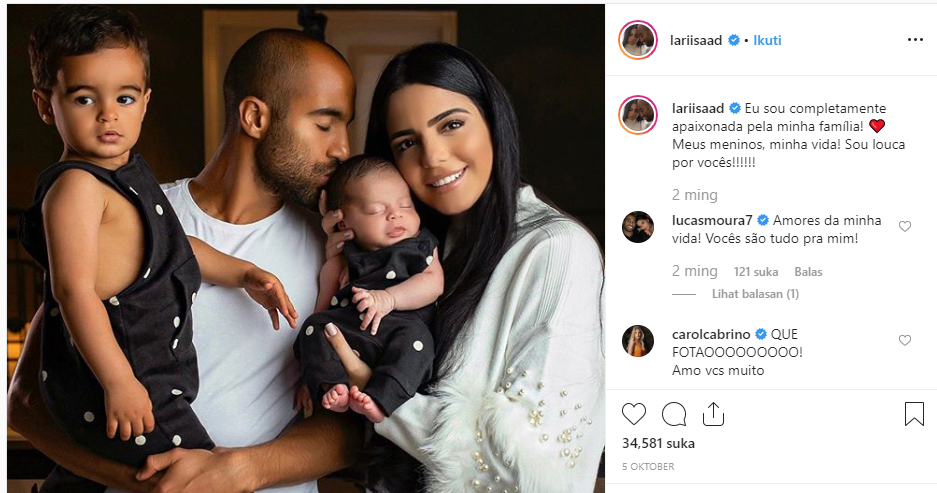
Task: Select the family photo in the post
Action: pyautogui.click(x=306, y=248)
